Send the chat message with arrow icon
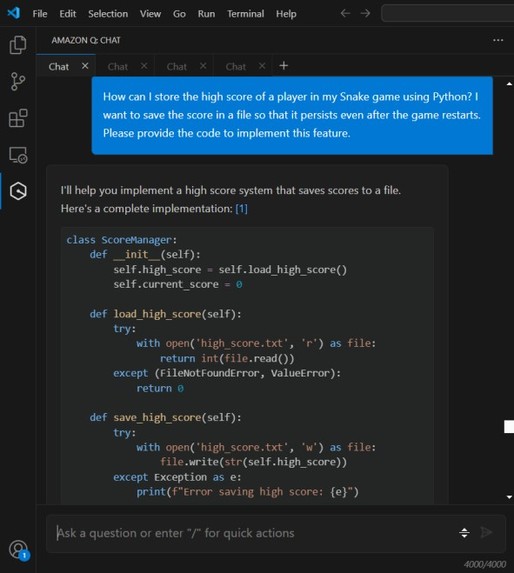This screenshot has height=573, width=514. 486,532
